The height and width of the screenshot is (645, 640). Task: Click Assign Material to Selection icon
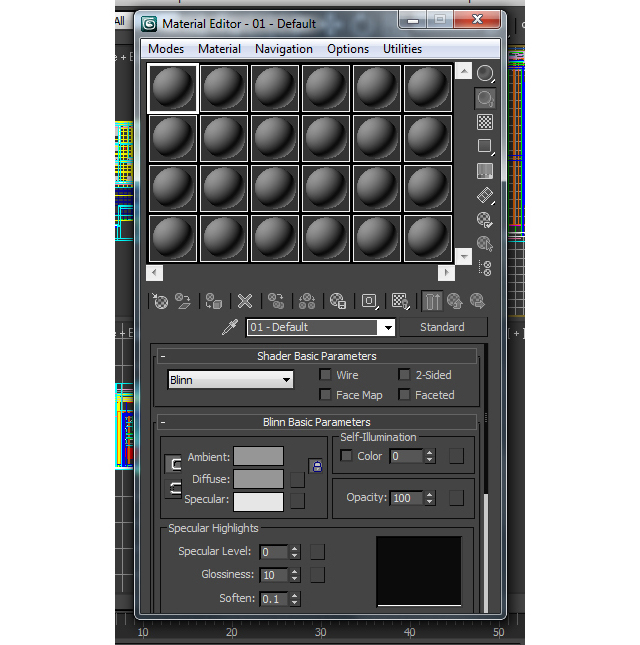[214, 301]
